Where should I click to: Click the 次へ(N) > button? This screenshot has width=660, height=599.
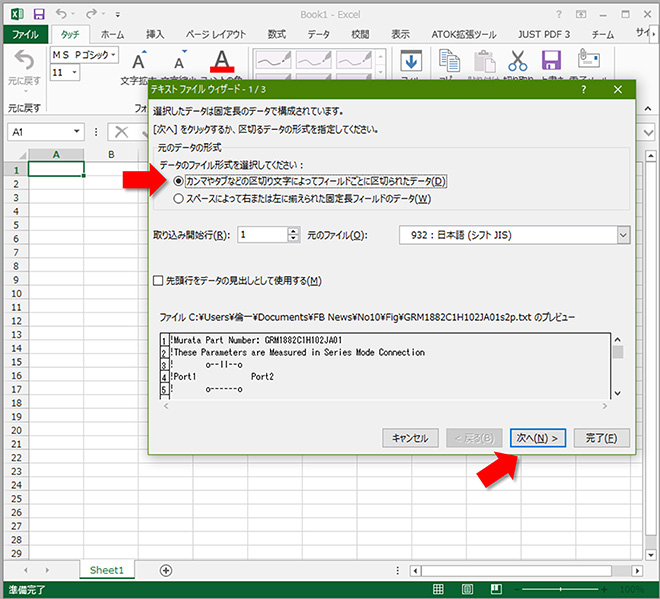pyautogui.click(x=537, y=438)
